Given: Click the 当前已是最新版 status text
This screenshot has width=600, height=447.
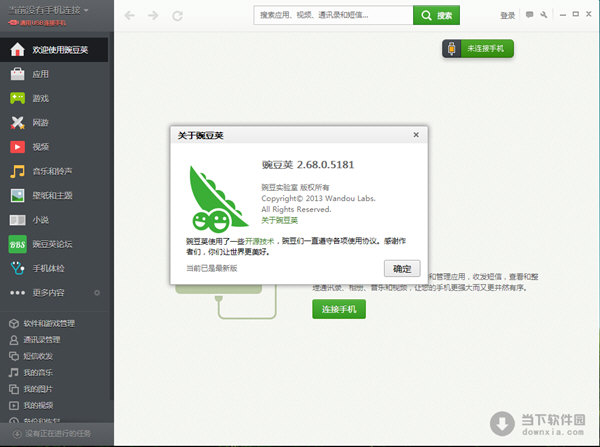Looking at the screenshot, I should [x=212, y=268].
